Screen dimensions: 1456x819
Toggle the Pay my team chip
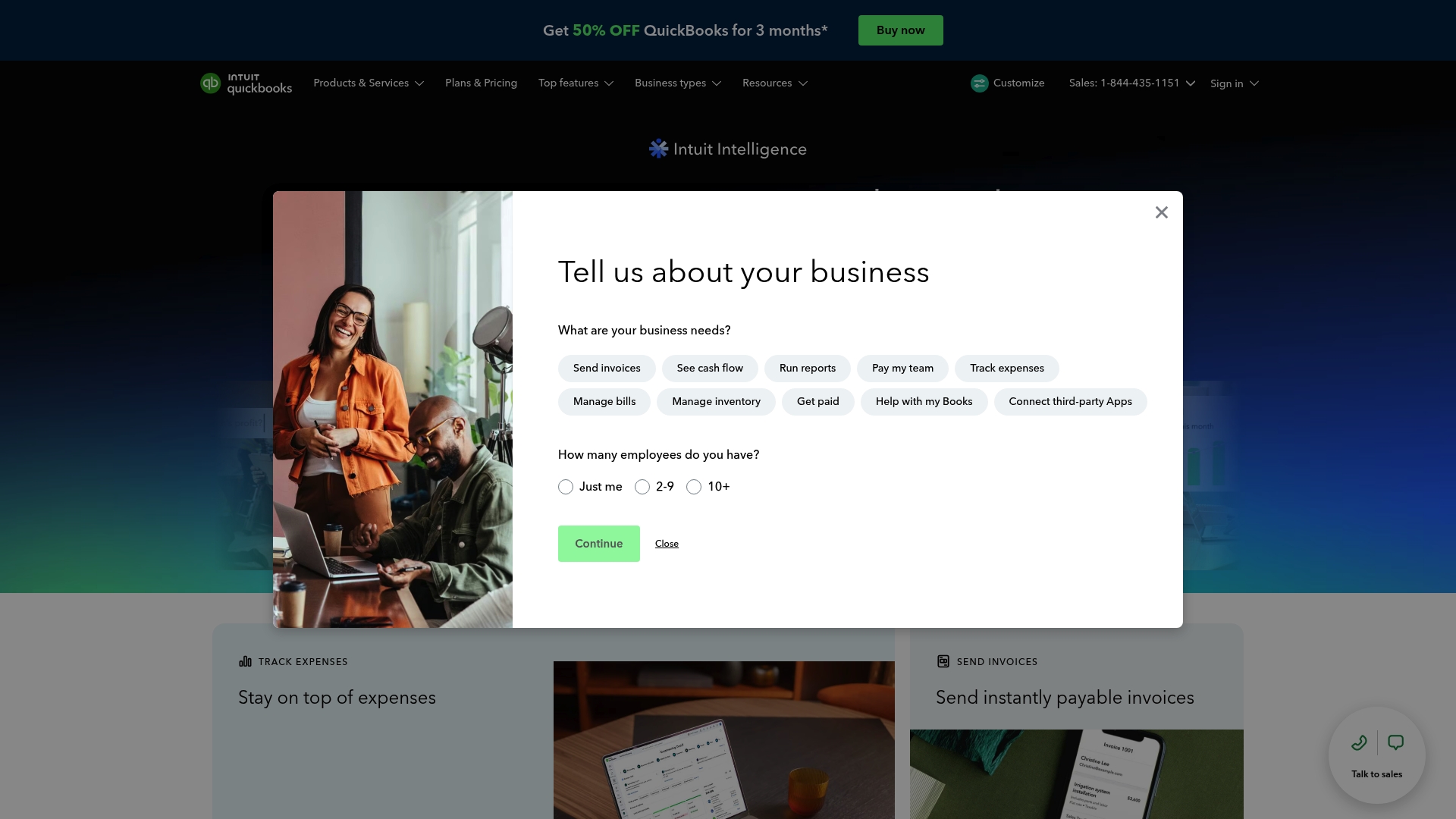pyautogui.click(x=902, y=369)
